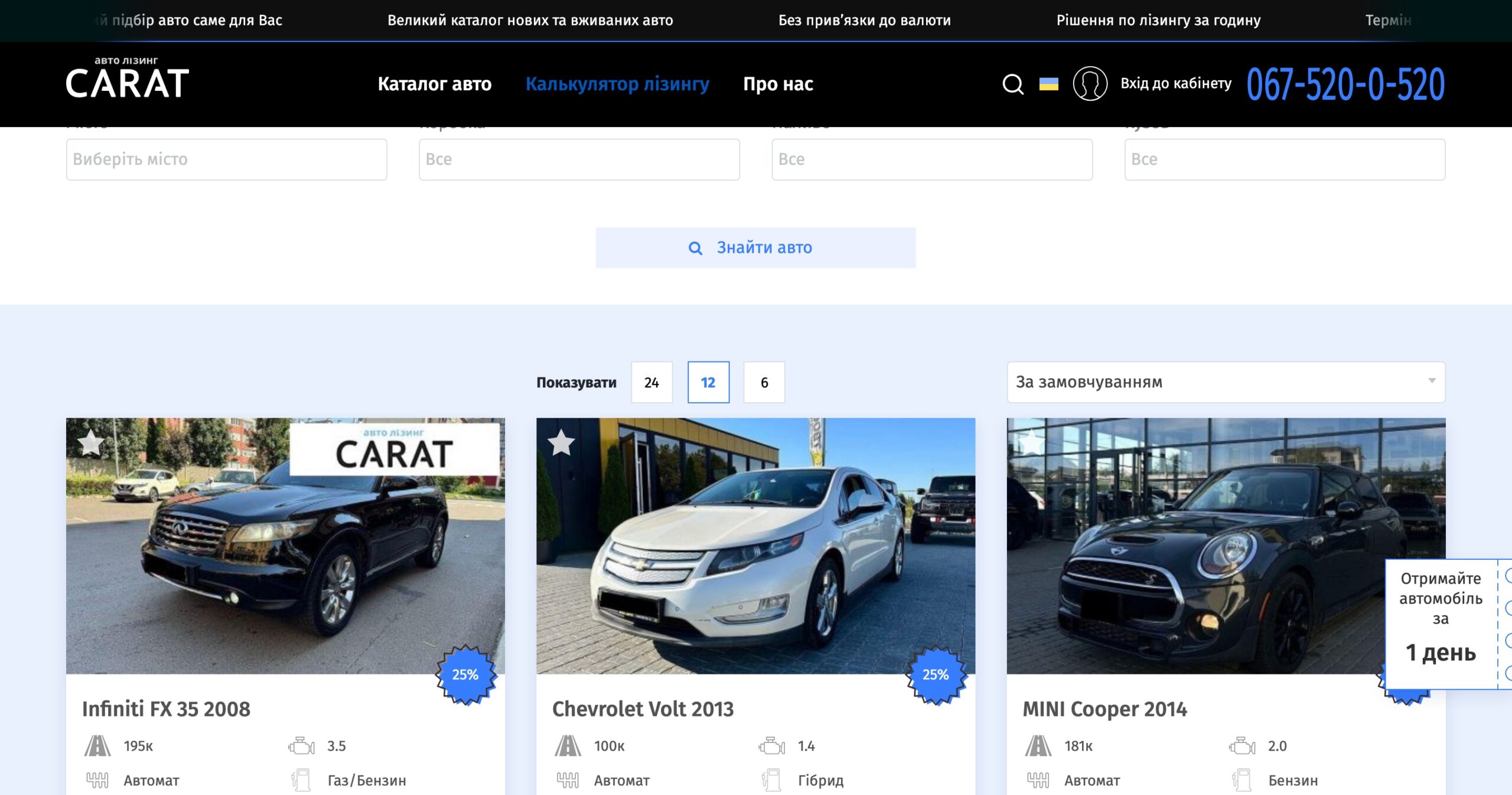Click gearbox icon on Infiniti card
The height and width of the screenshot is (795, 1512).
pyautogui.click(x=97, y=780)
